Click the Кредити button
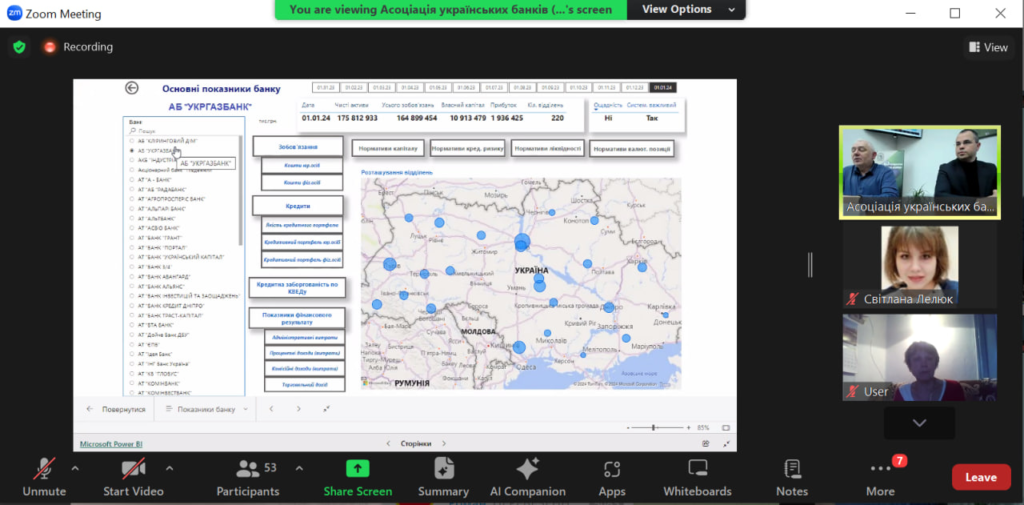Screen dimensions: 1024x505 tap(298, 206)
